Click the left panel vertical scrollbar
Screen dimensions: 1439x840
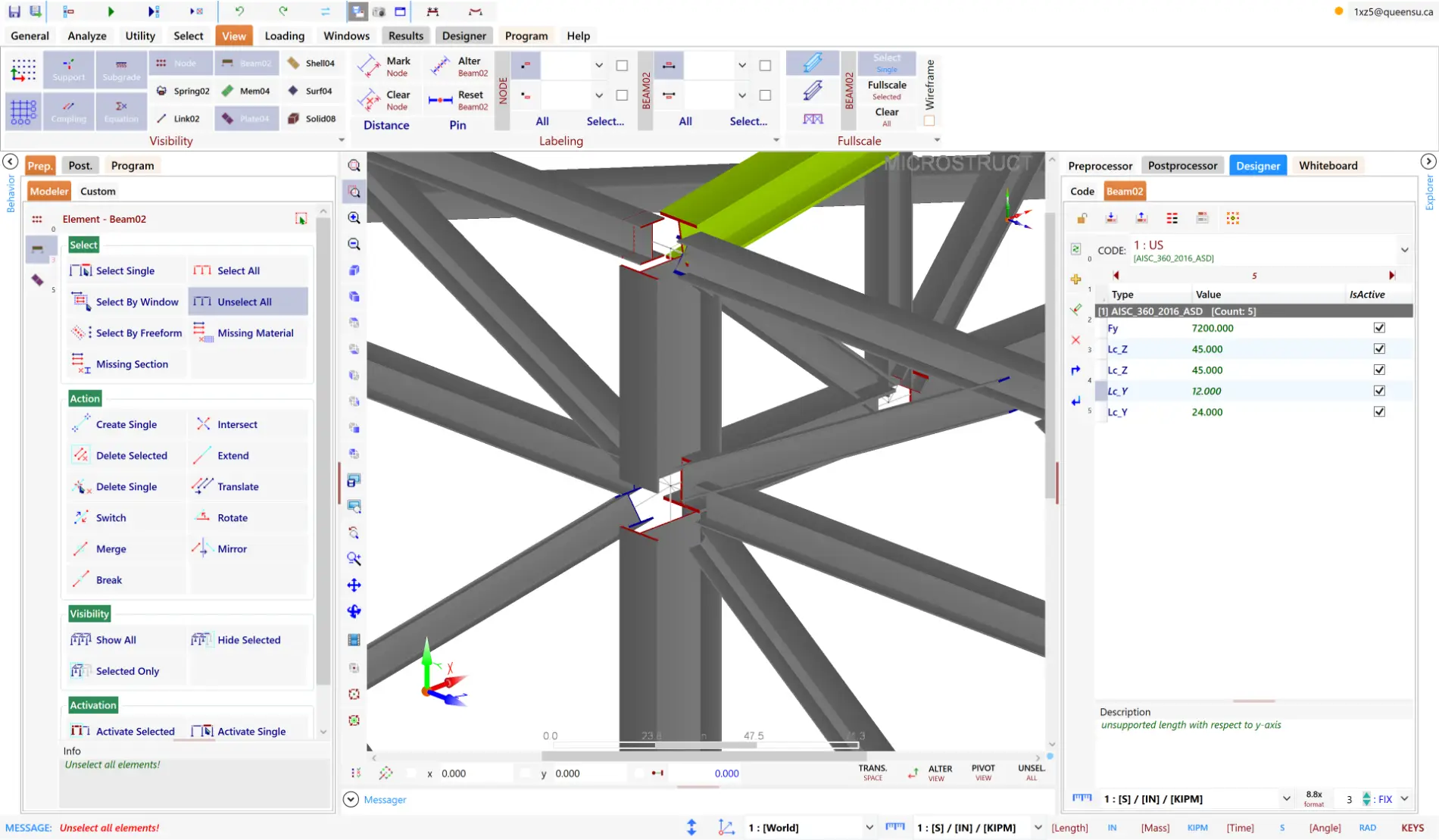323,451
